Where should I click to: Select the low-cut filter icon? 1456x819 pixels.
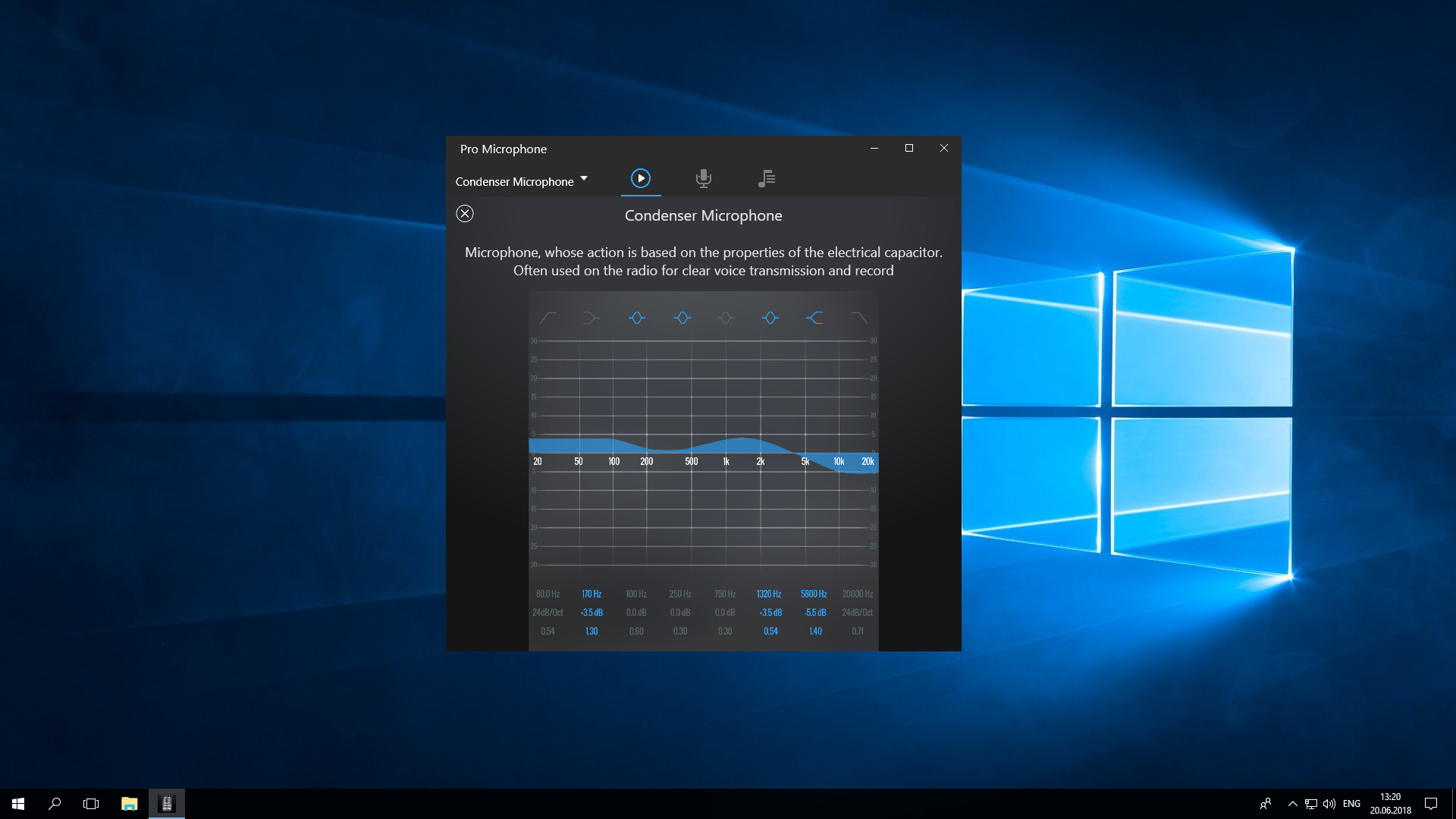coord(548,318)
